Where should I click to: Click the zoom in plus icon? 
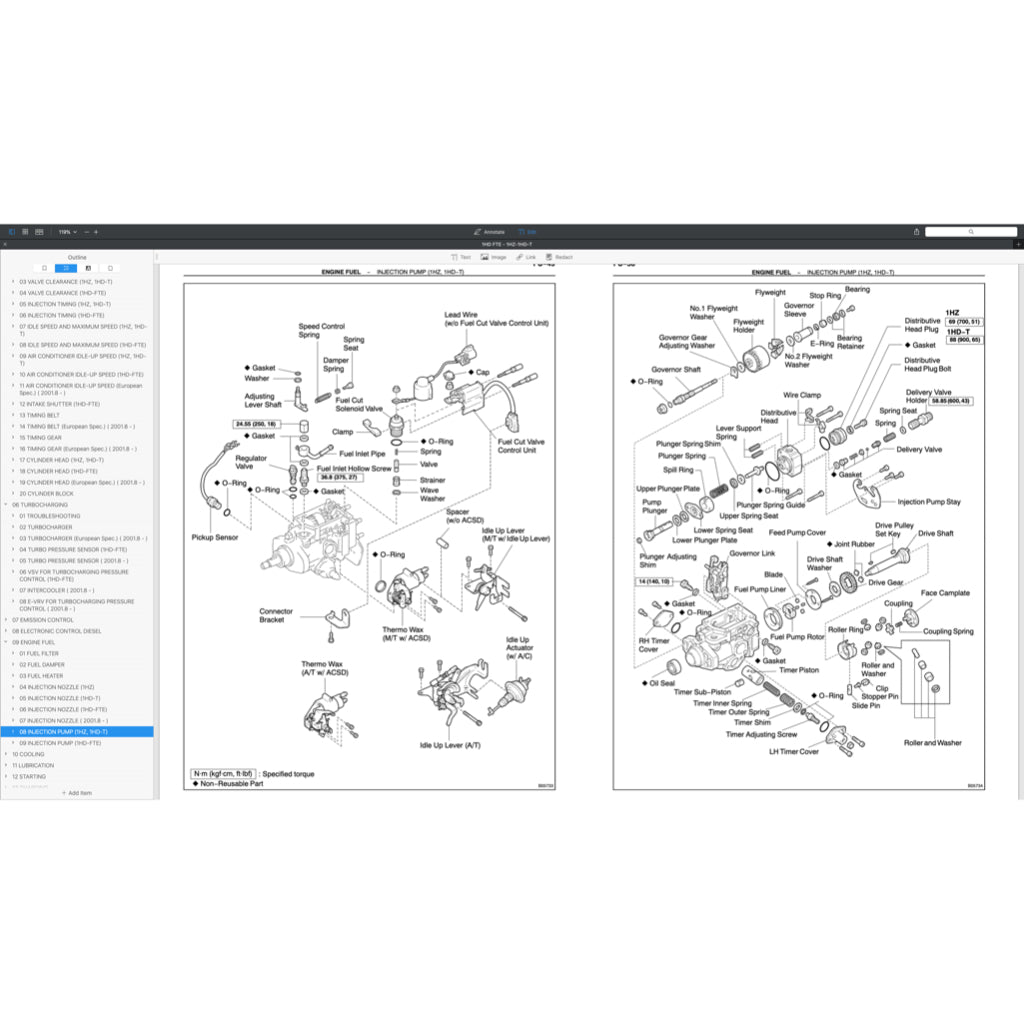click(x=96, y=231)
